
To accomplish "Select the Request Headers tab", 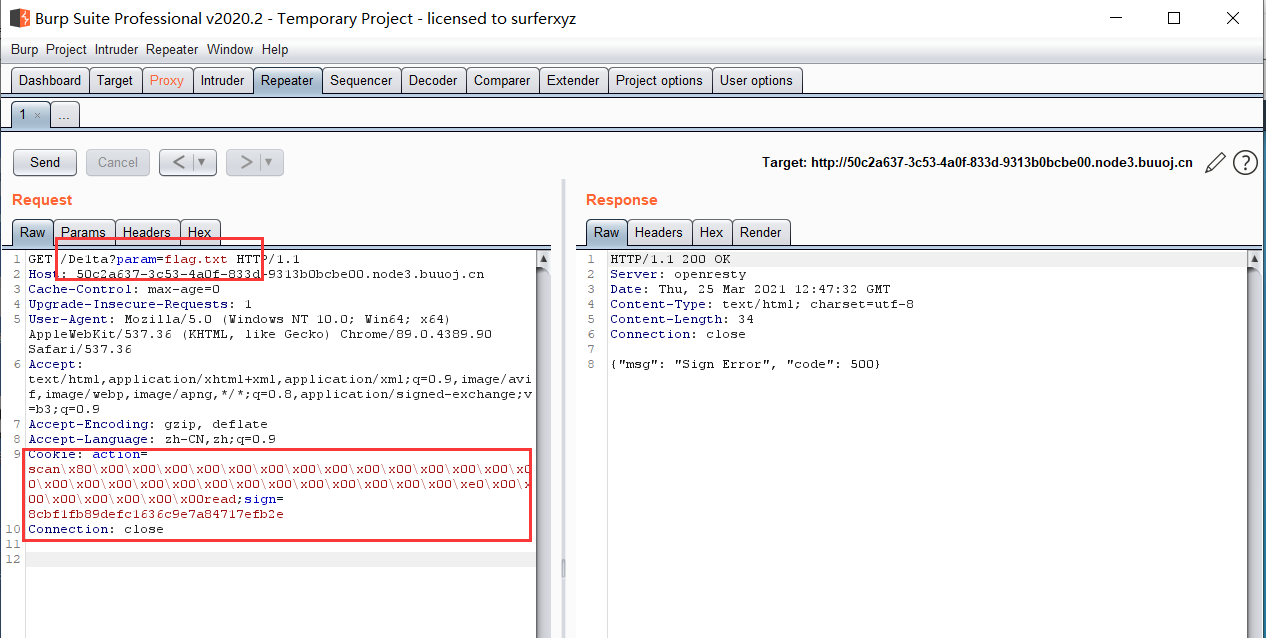I will tap(147, 232).
